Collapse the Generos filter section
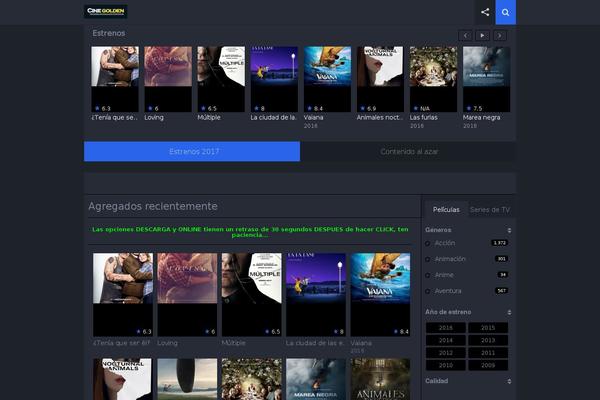This screenshot has width=600, height=400. (468, 230)
